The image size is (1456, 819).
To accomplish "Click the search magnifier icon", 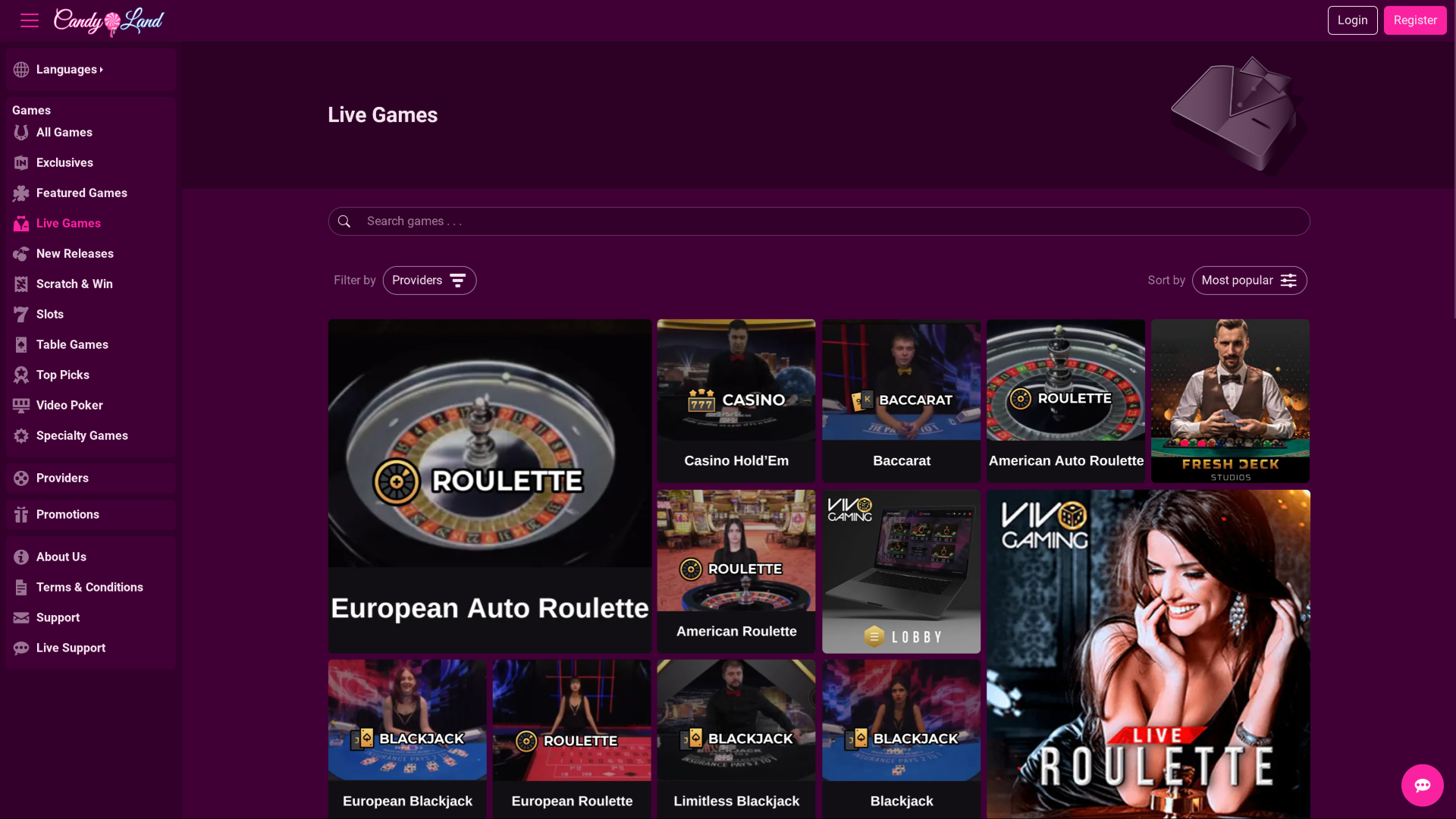I will (345, 221).
